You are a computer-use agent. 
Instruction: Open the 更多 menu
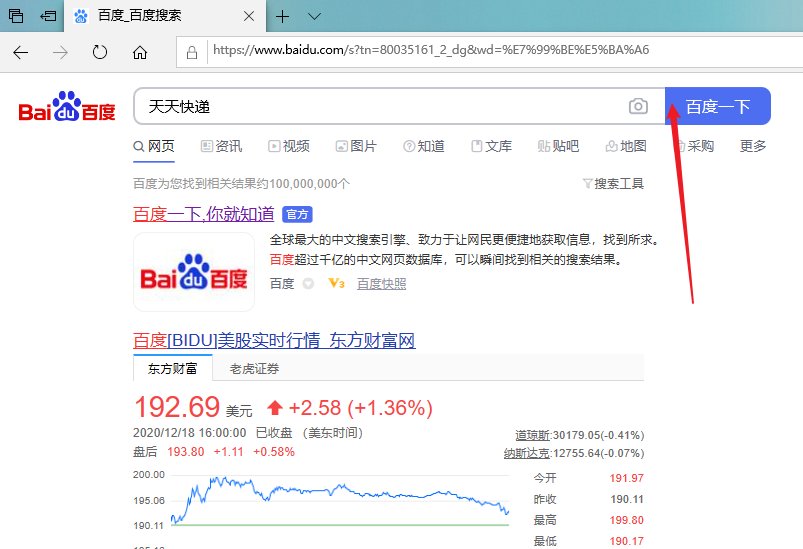(753, 146)
